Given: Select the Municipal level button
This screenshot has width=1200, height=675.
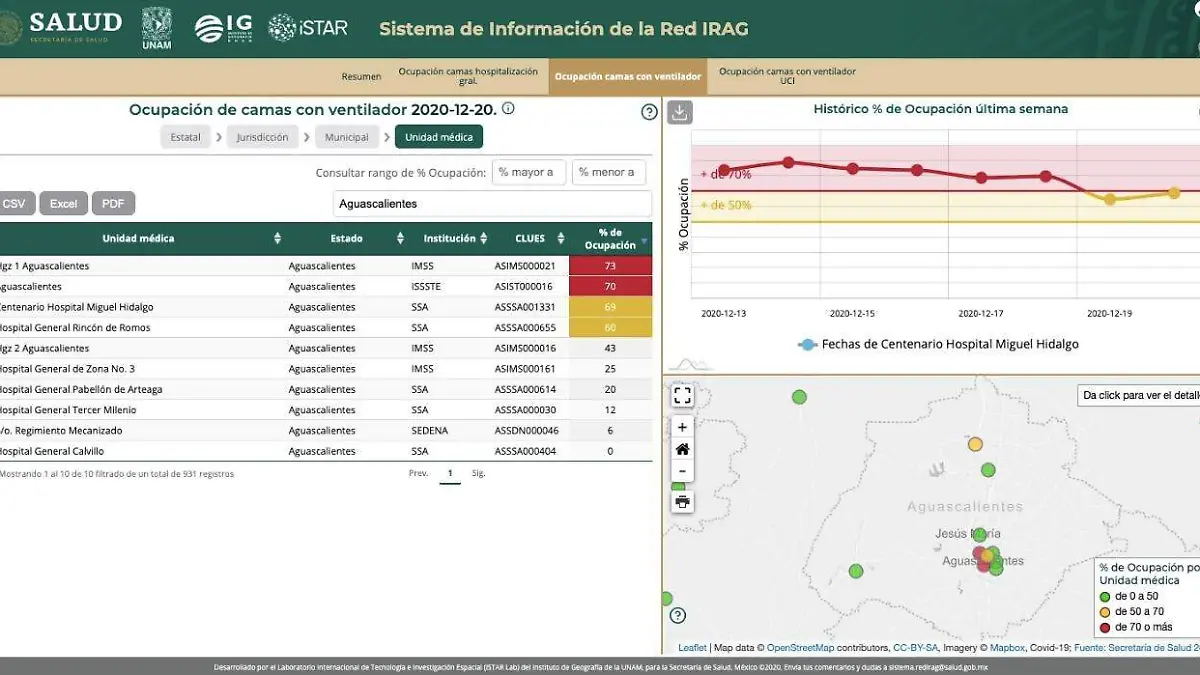Looking at the screenshot, I should 346,137.
